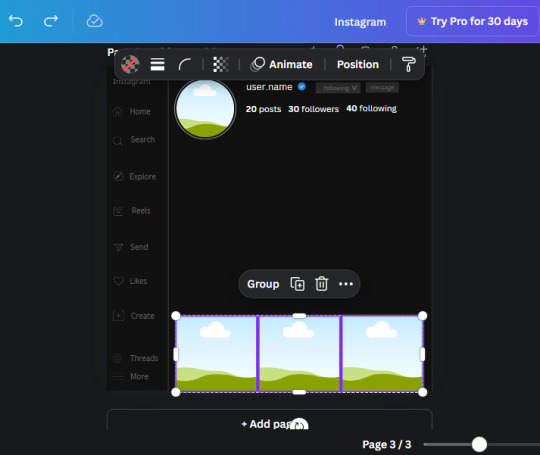Click the top-right selection corner handle
Viewport: 540px width, 455px height.
coord(423,316)
